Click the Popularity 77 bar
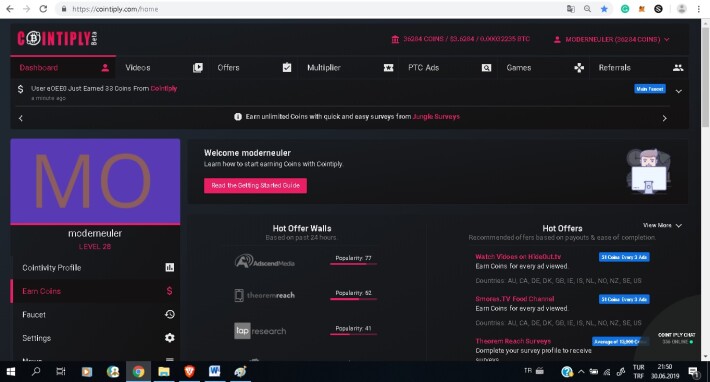 click(x=353, y=264)
